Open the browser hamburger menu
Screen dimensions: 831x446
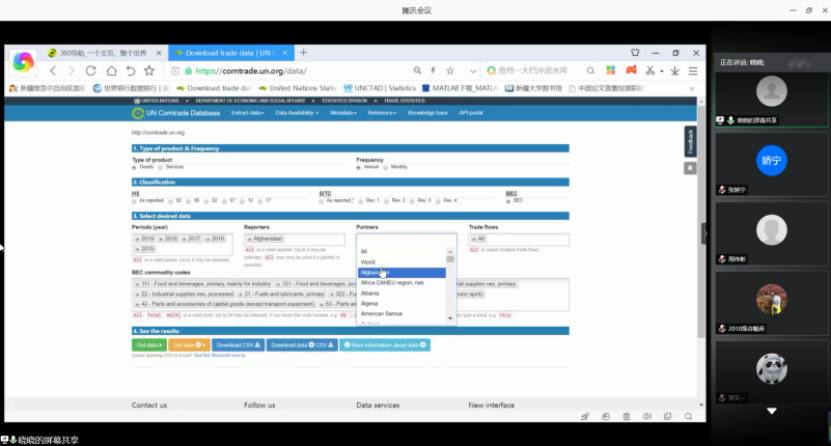point(693,70)
